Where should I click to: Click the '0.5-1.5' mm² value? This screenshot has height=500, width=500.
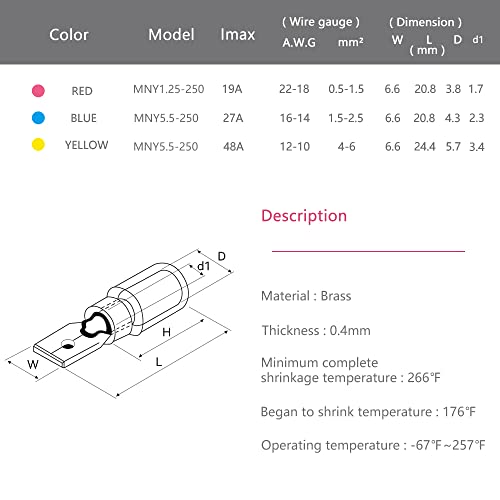pyautogui.click(x=346, y=89)
